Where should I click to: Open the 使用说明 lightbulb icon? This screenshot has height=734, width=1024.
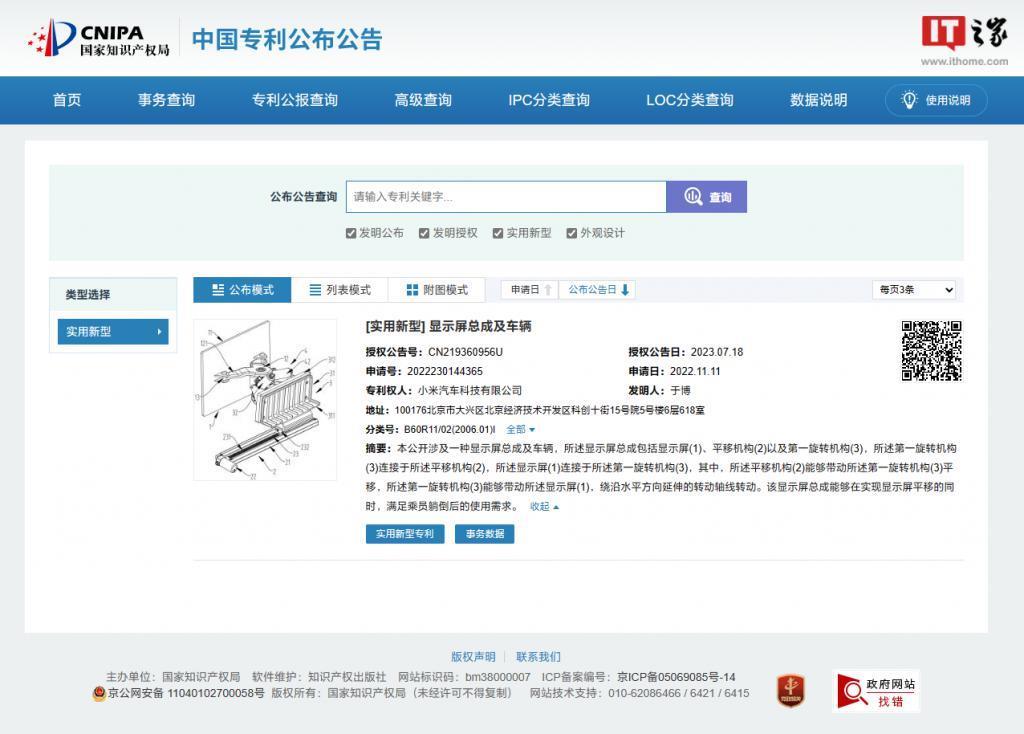pyautogui.click(x=910, y=100)
